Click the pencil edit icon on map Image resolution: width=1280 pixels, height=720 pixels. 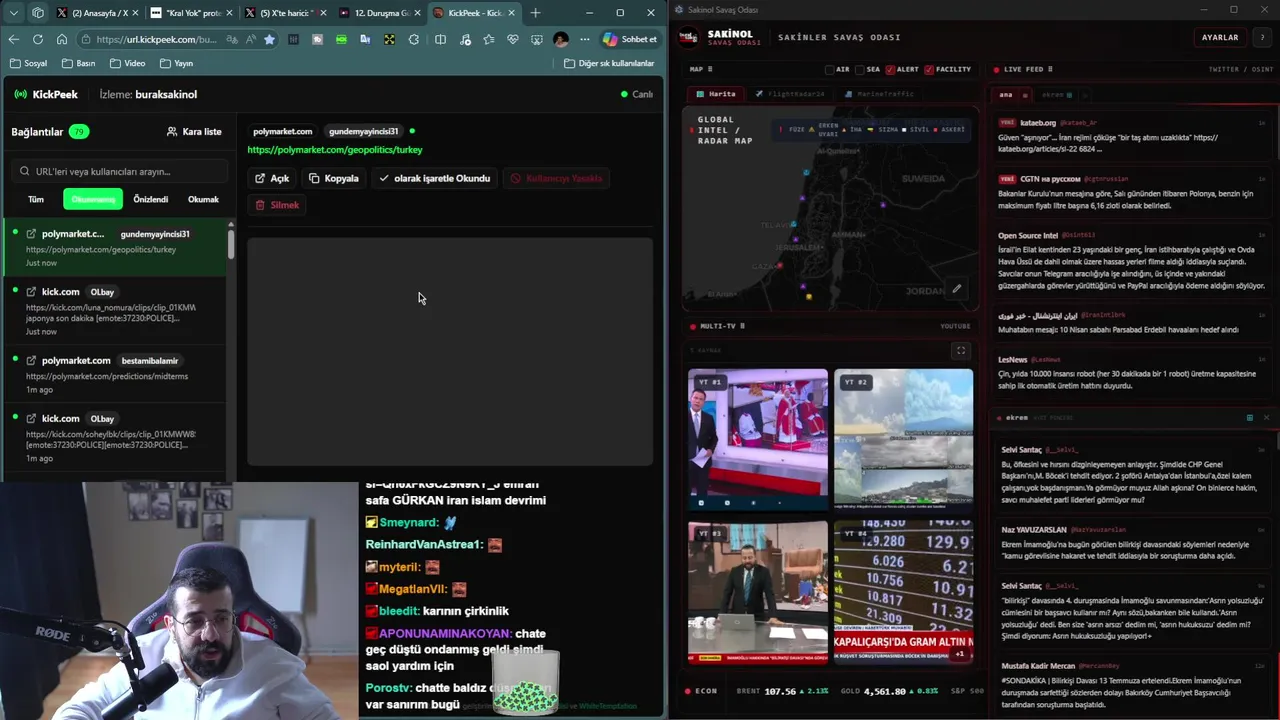pos(956,289)
